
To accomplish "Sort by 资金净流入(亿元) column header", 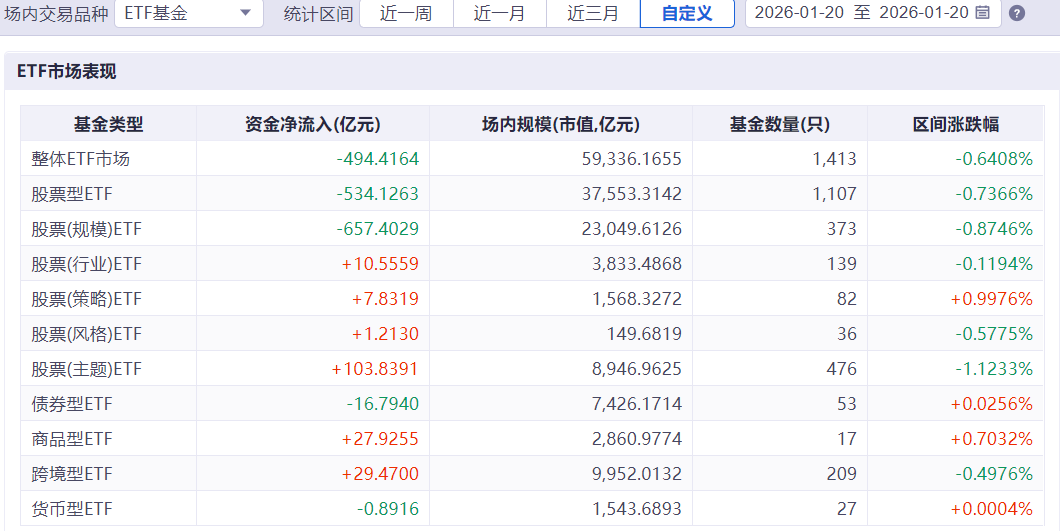I will pyautogui.click(x=312, y=124).
